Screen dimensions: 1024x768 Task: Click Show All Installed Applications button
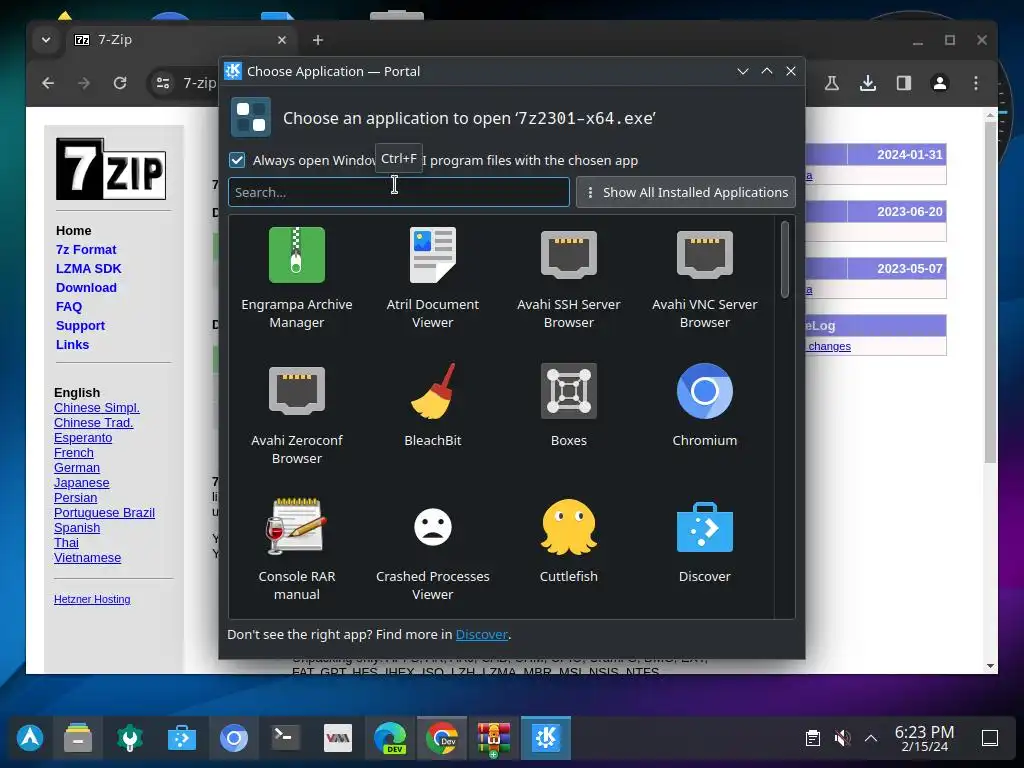[686, 192]
